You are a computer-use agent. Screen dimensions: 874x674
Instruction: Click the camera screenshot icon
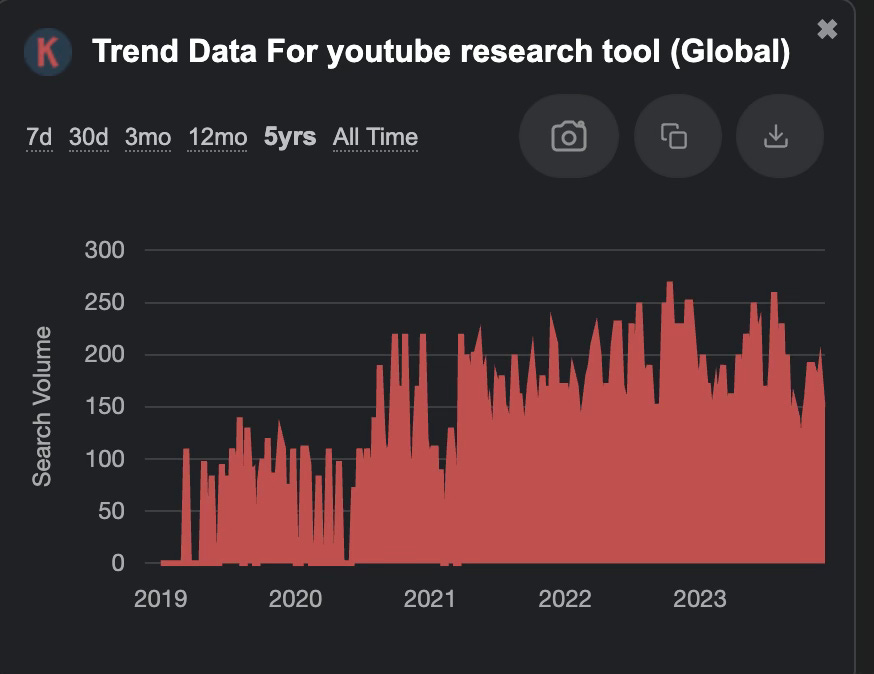pos(569,136)
